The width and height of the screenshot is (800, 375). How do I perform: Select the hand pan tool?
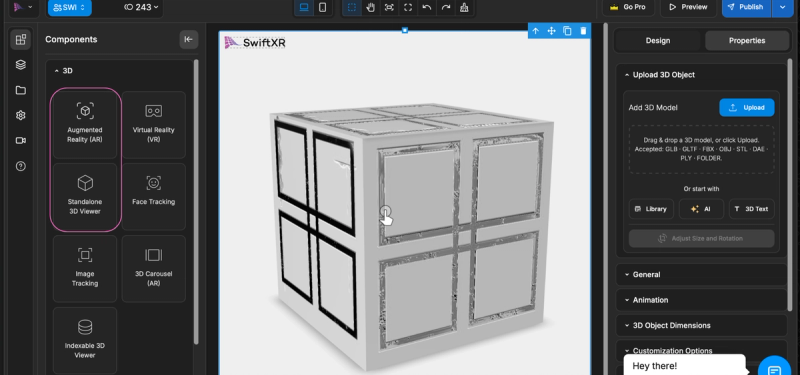tap(371, 7)
